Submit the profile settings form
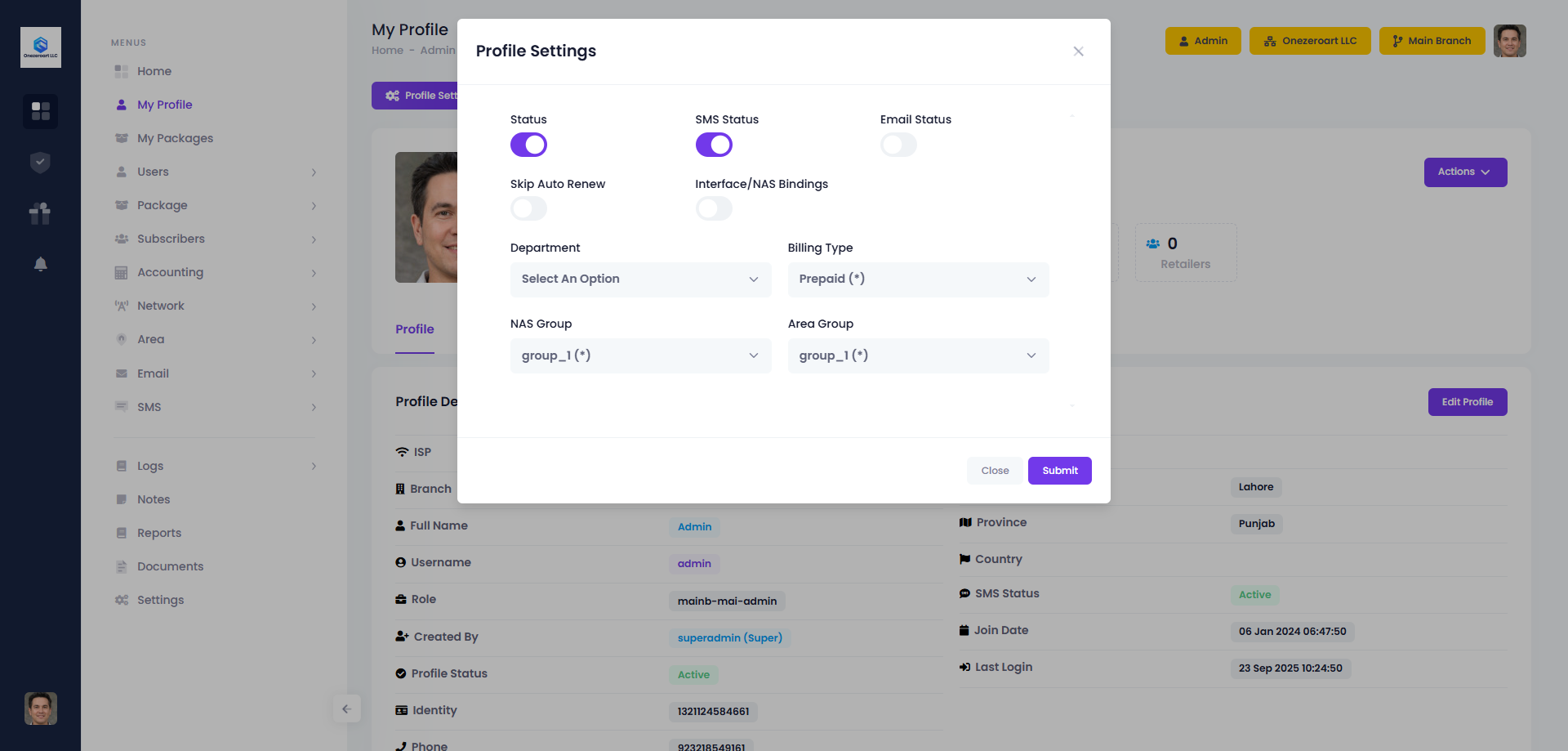 click(x=1059, y=471)
